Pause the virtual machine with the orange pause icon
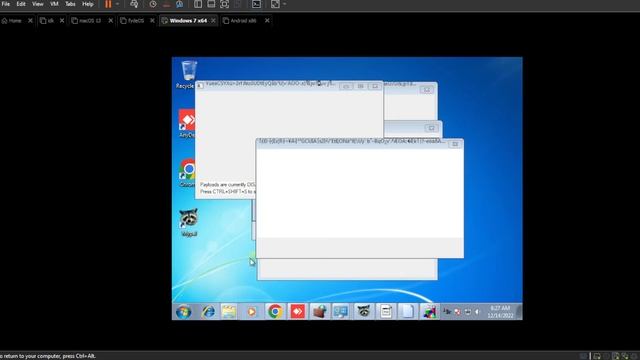Viewport: 640px width, 360px height. click(108, 4)
